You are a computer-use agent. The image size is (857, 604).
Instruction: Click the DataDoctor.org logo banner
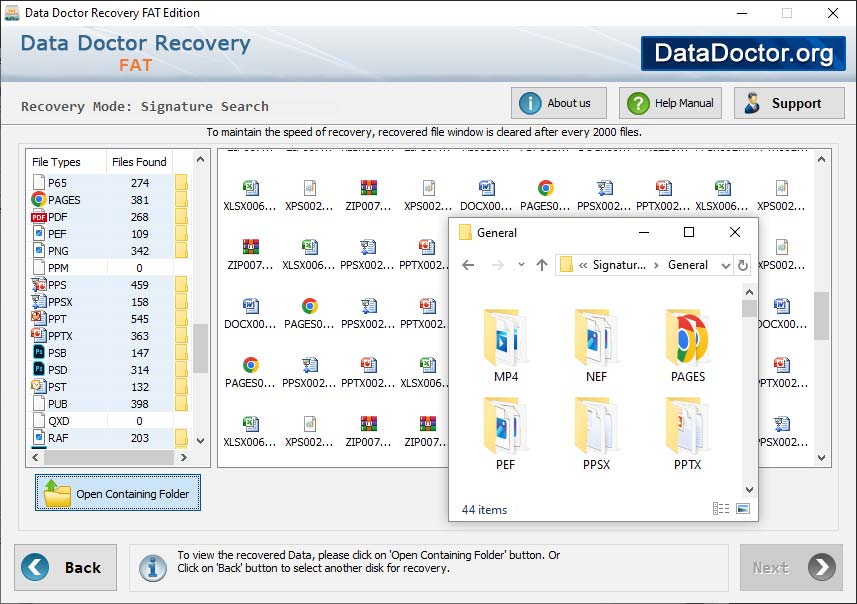[x=743, y=53]
